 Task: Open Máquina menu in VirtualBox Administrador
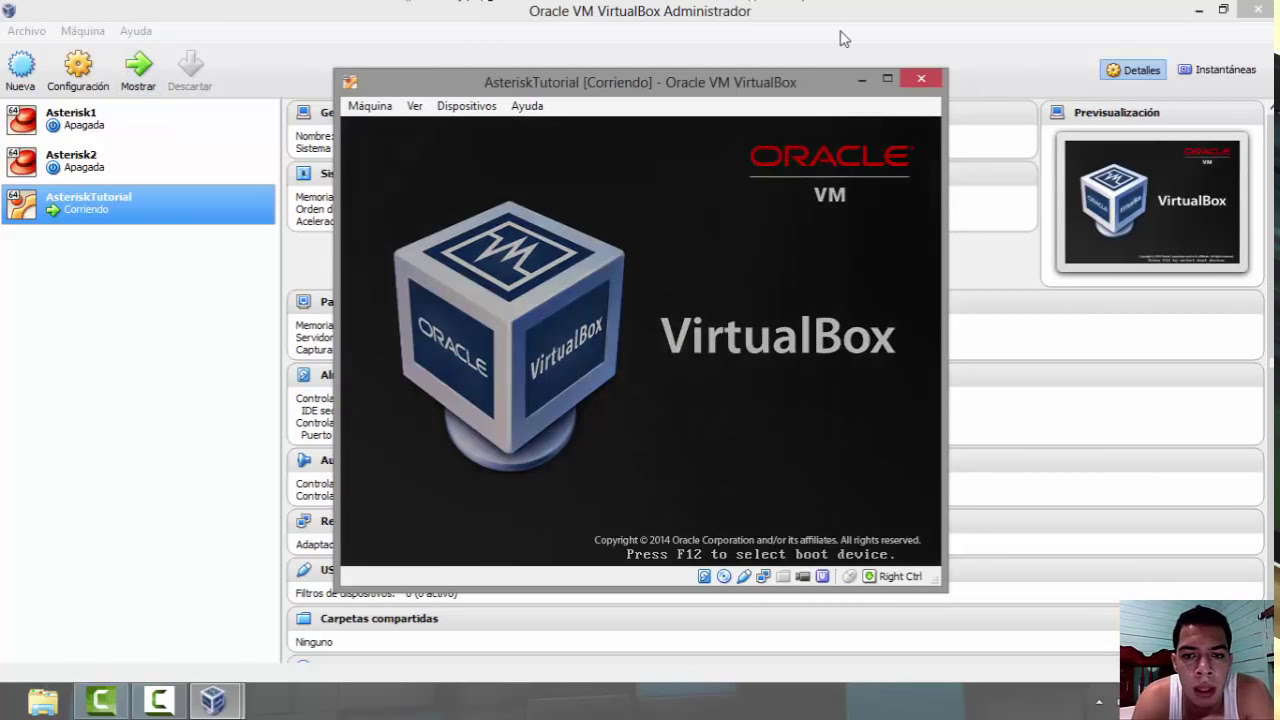click(x=83, y=31)
